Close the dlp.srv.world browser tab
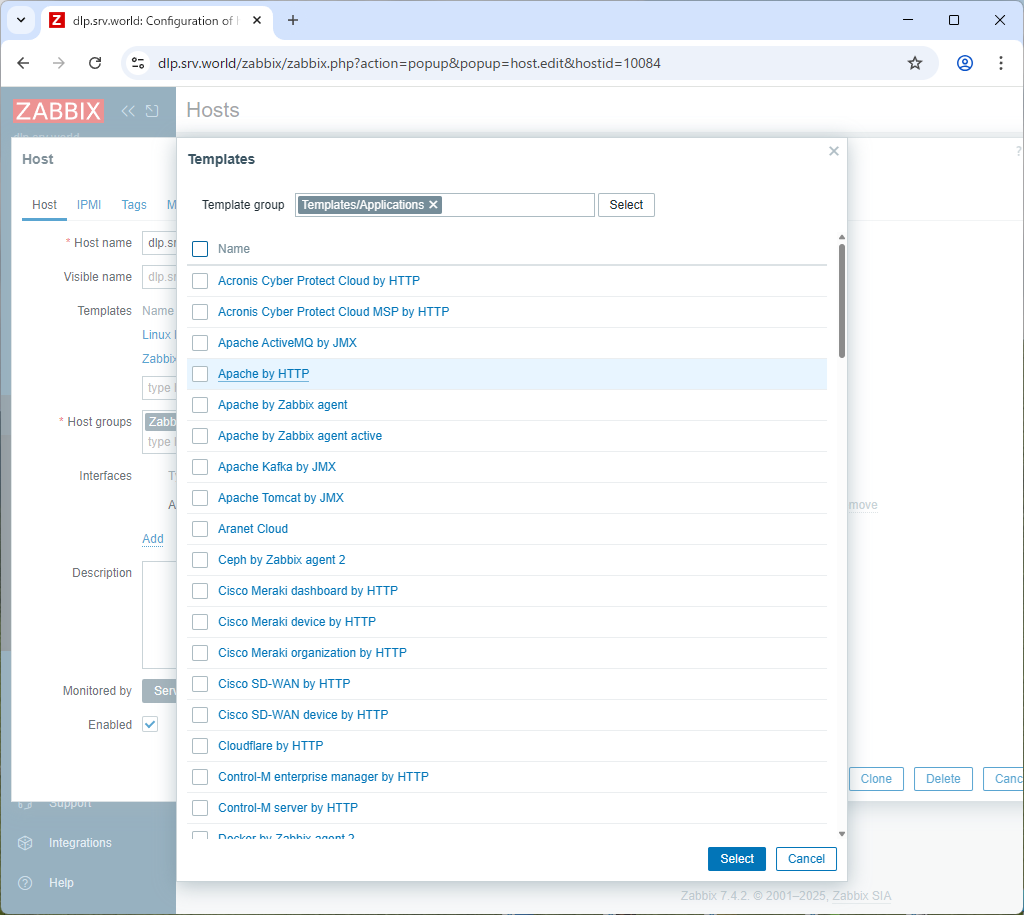1024x915 pixels. tap(257, 20)
